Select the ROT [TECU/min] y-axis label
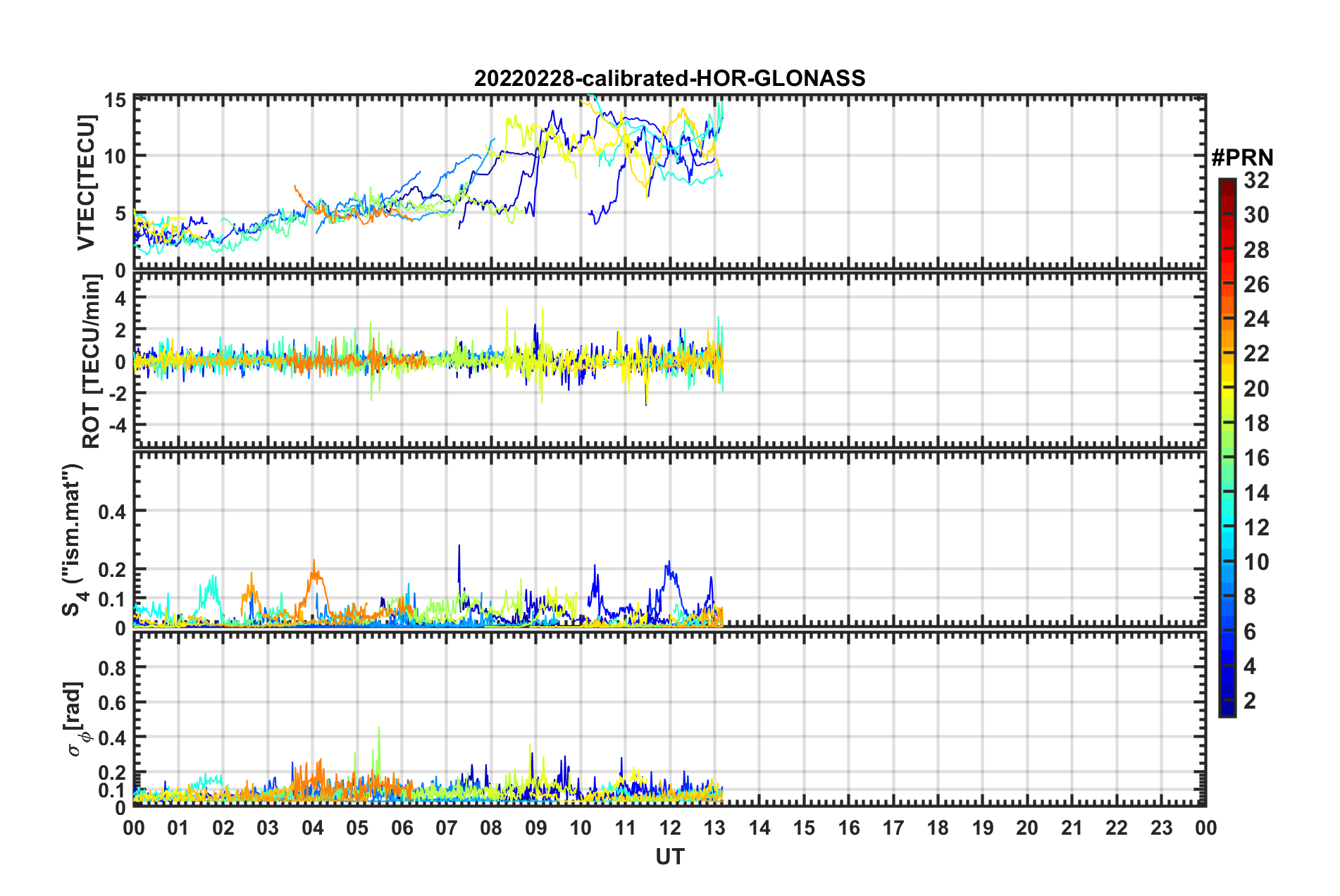This screenshot has width=1340, height=896. click(92, 361)
